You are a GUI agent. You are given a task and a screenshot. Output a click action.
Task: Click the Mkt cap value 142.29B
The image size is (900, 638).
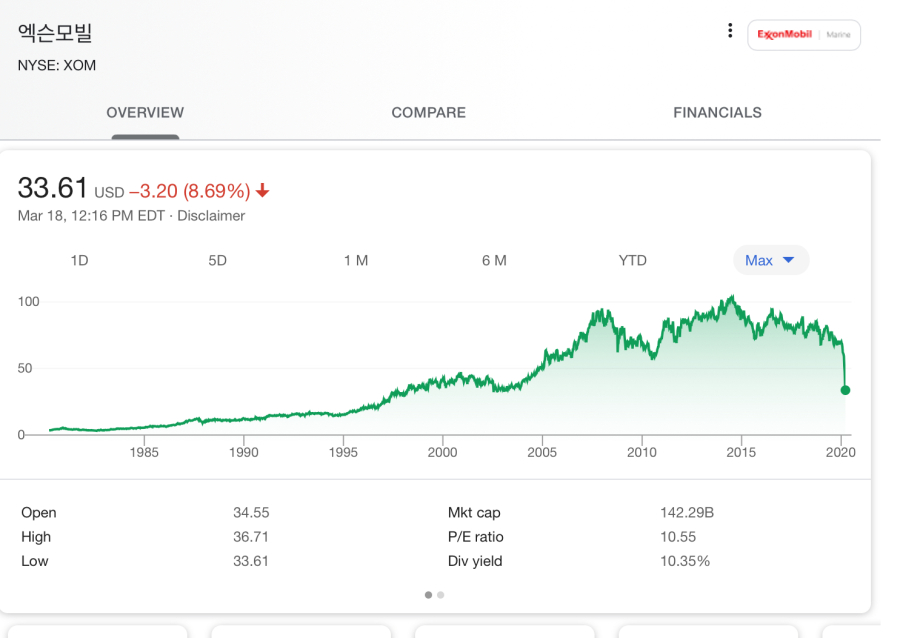(x=686, y=512)
